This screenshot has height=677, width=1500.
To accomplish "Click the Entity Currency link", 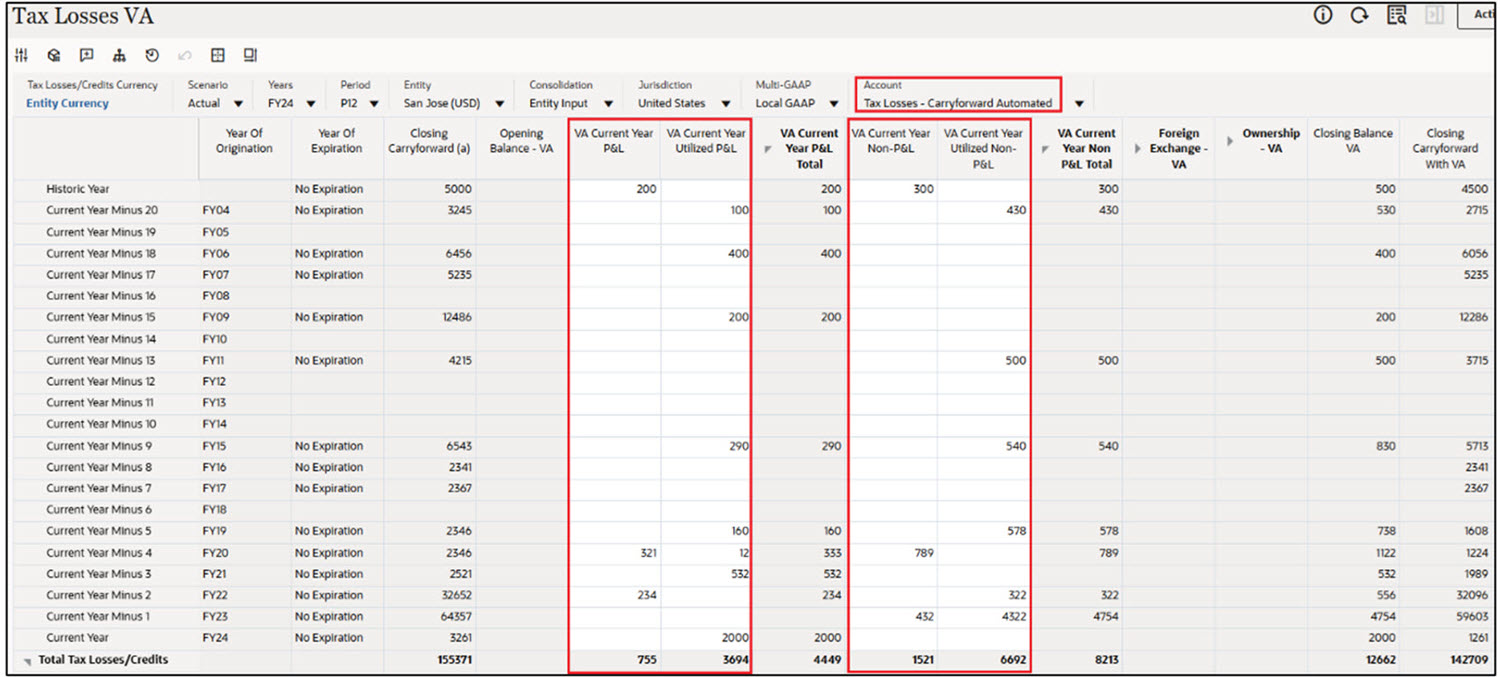I will pos(67,103).
